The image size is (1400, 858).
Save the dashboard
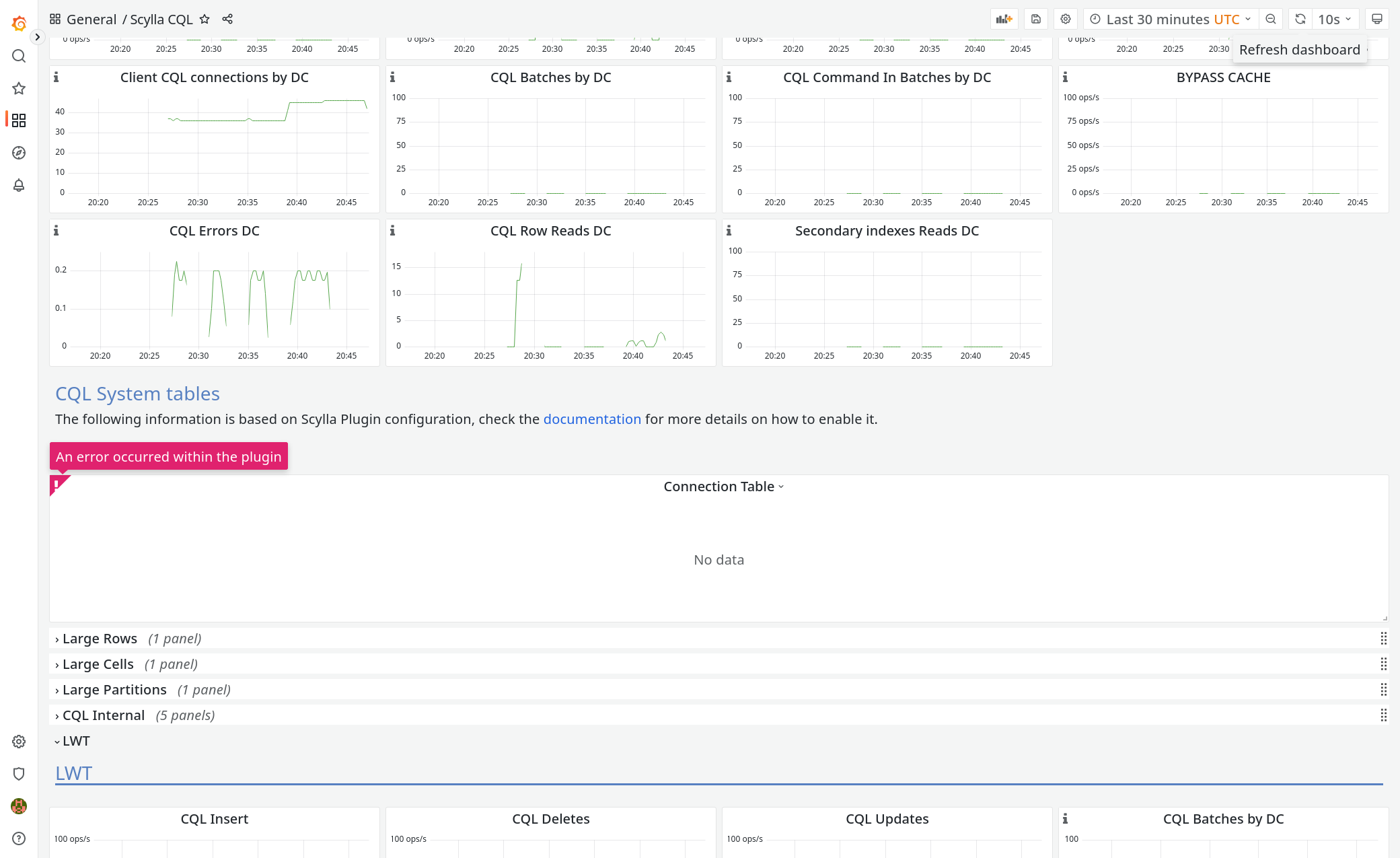click(1036, 20)
